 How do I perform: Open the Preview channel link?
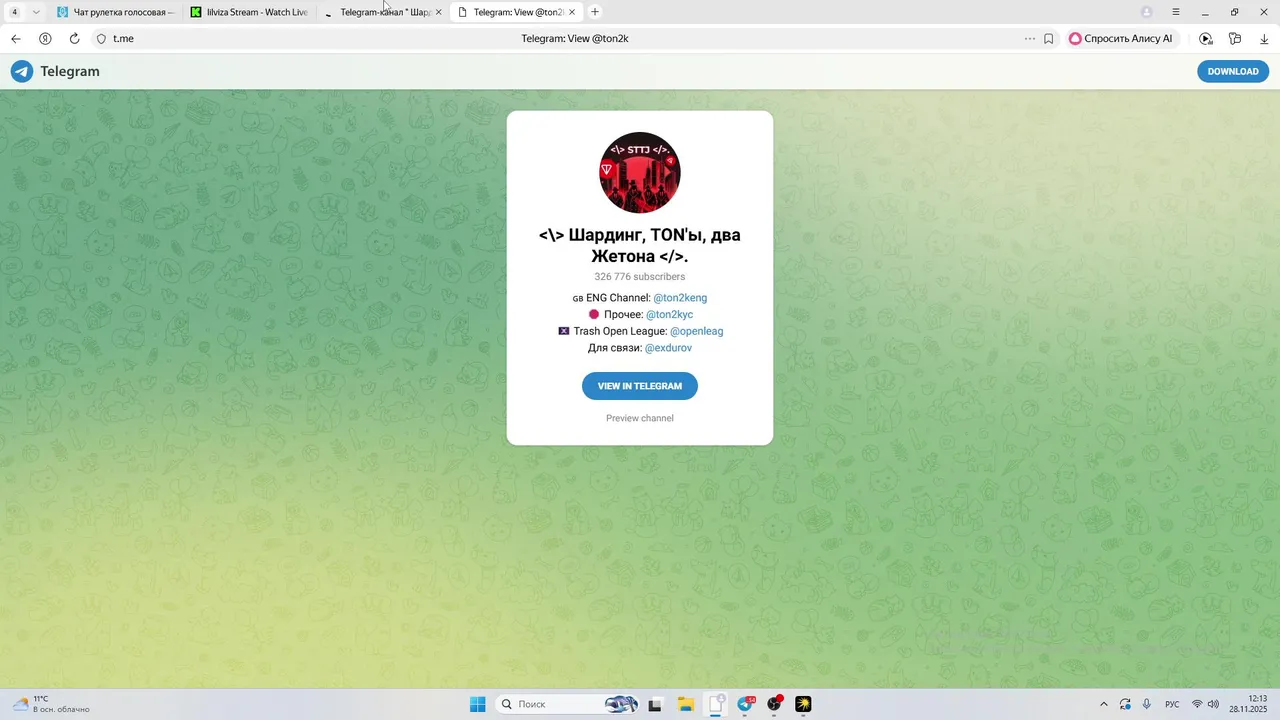click(640, 418)
